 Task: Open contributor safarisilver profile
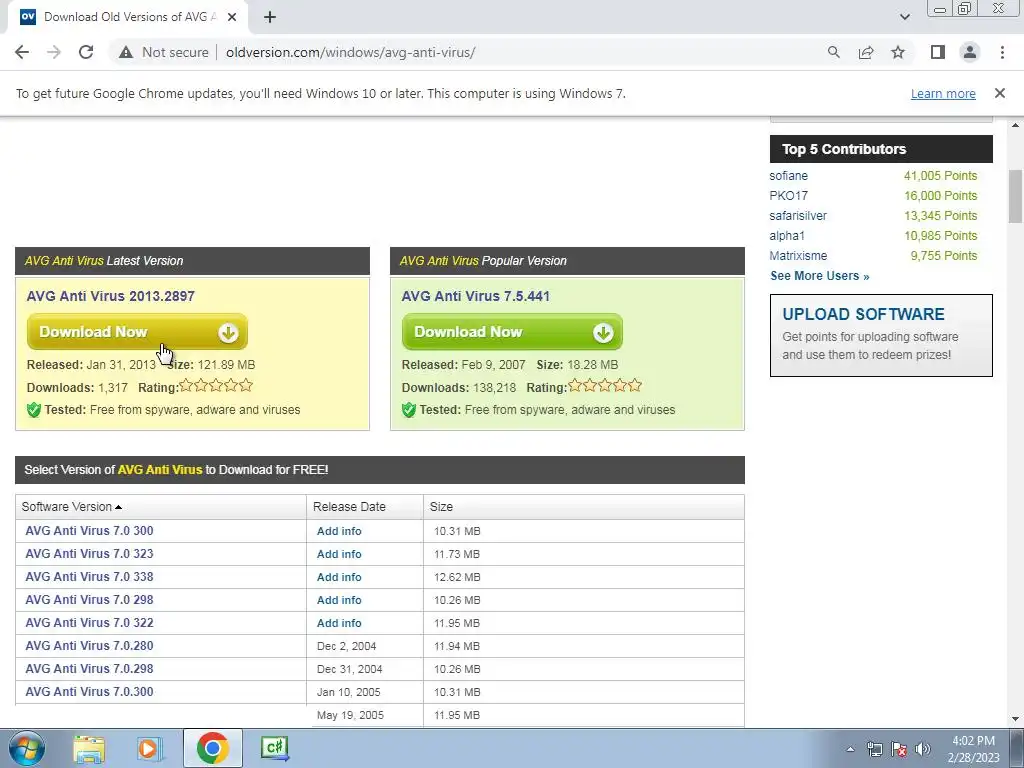(798, 216)
